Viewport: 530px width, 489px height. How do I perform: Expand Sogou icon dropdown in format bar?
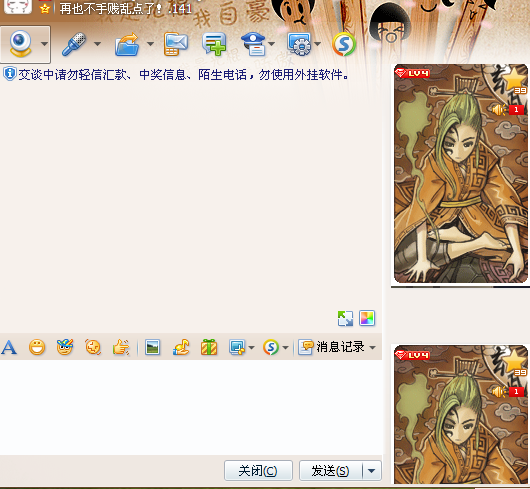(x=285, y=347)
